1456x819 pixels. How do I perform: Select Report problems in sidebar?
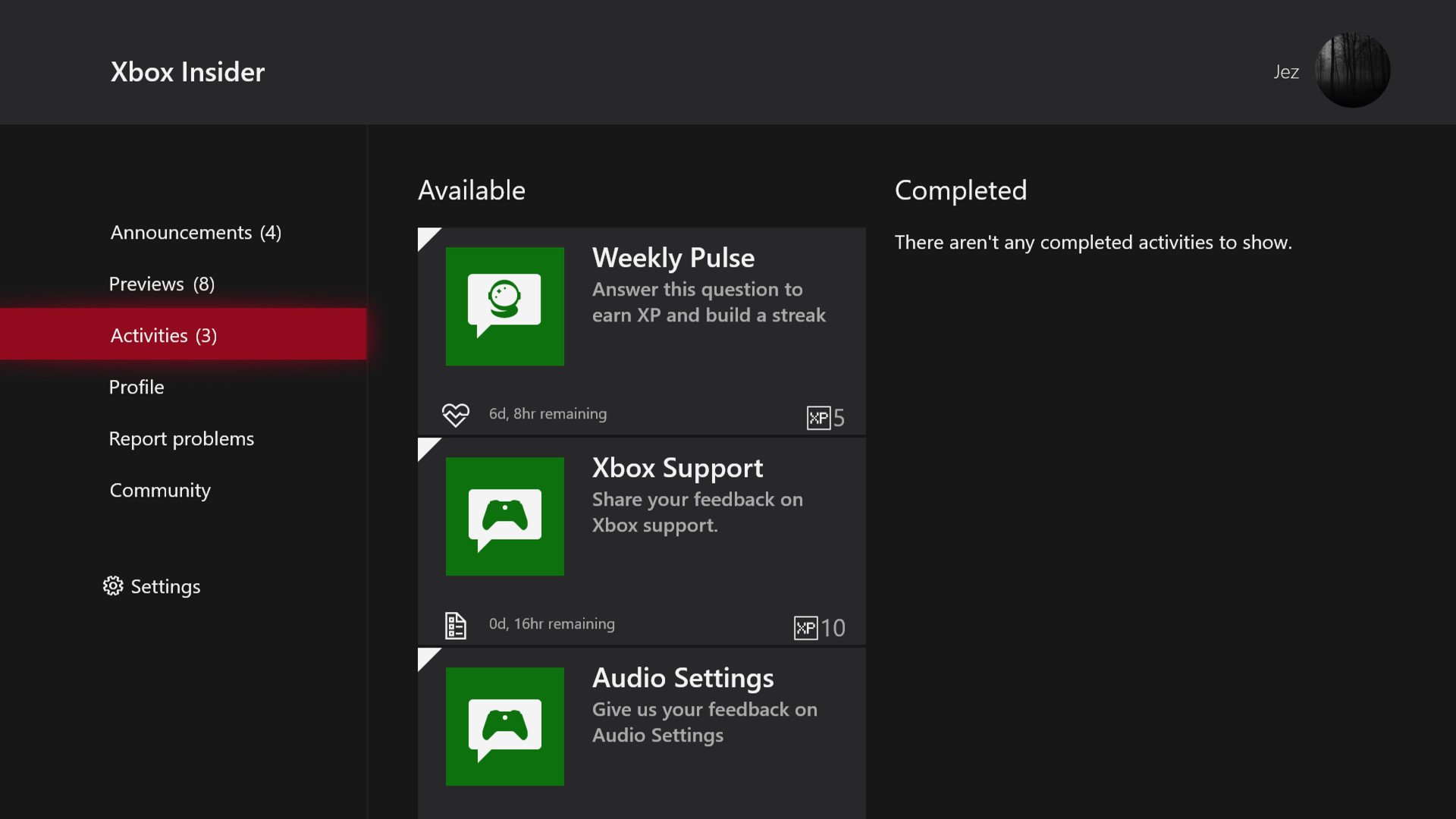click(x=181, y=438)
